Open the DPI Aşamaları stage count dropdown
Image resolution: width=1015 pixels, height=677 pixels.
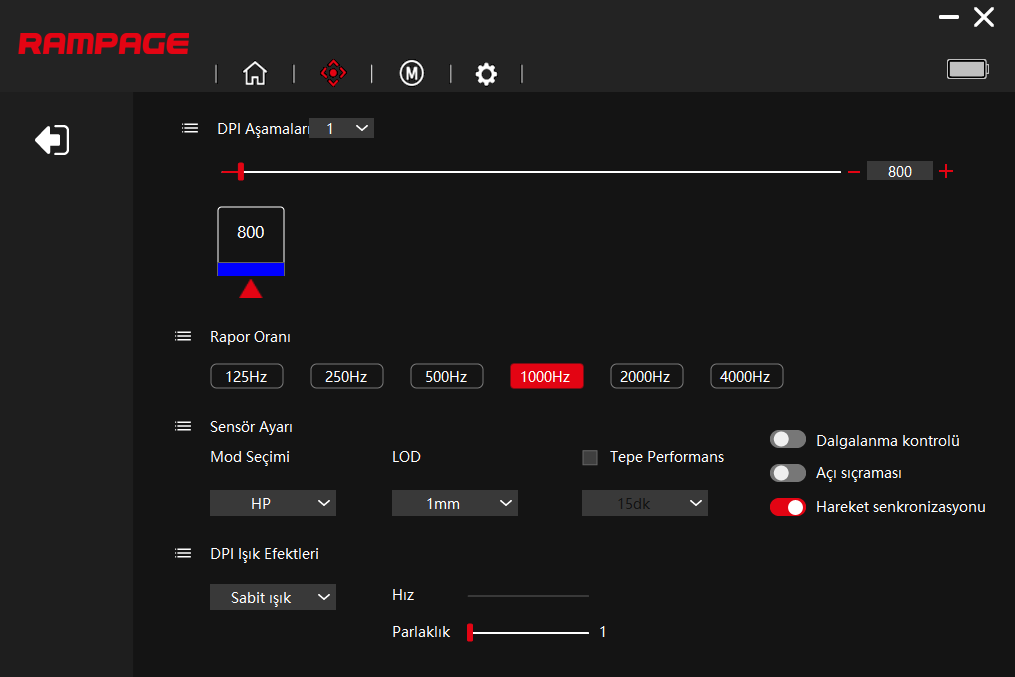pos(342,128)
